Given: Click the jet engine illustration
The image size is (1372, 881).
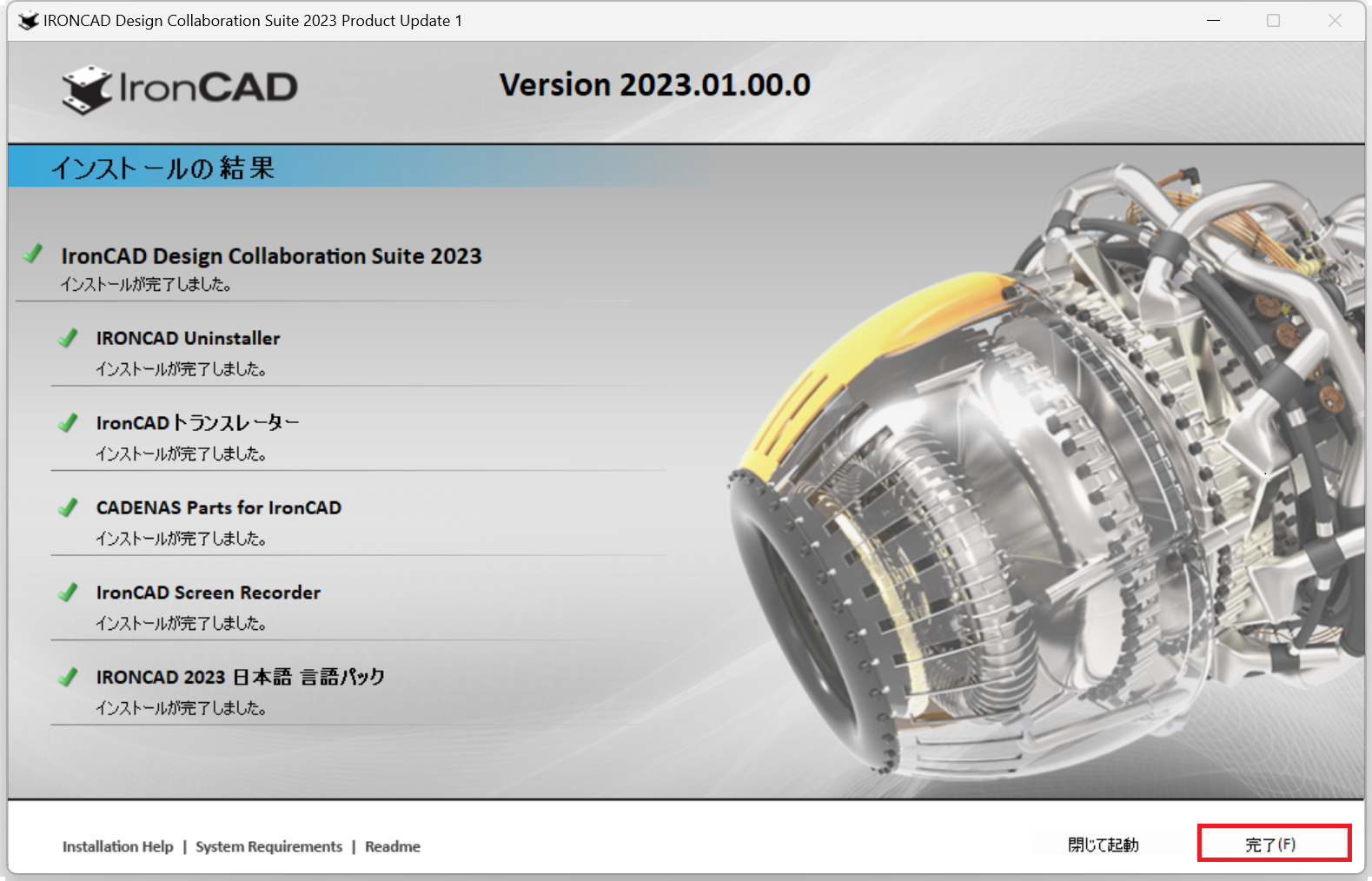Looking at the screenshot, I should tap(1043, 487).
